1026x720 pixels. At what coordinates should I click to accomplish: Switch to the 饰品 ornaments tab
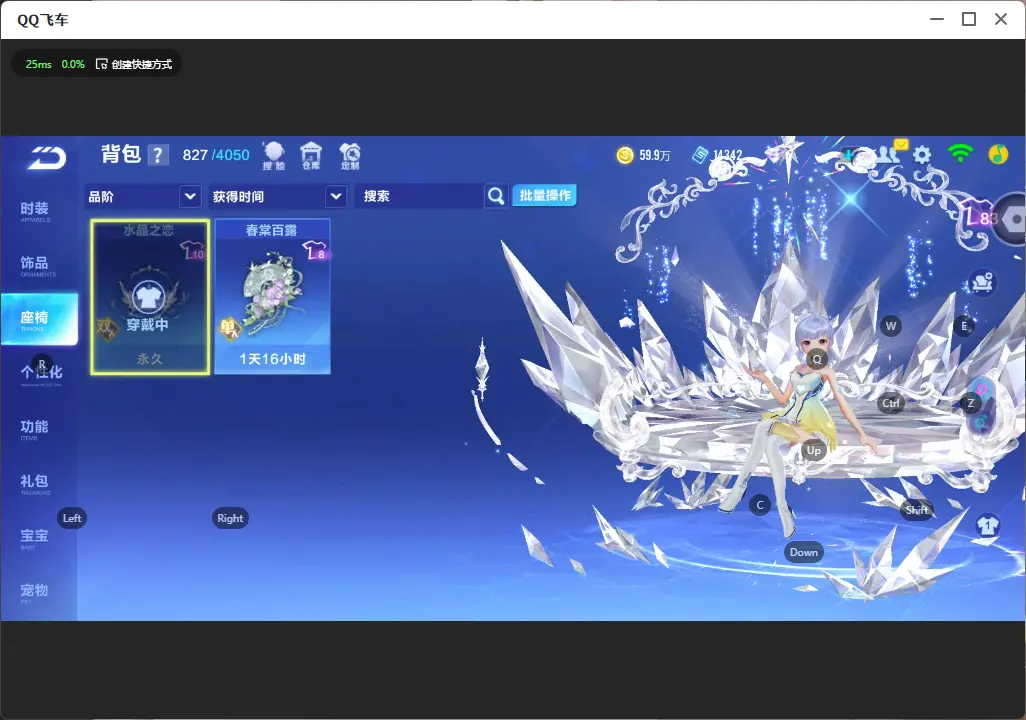click(35, 265)
